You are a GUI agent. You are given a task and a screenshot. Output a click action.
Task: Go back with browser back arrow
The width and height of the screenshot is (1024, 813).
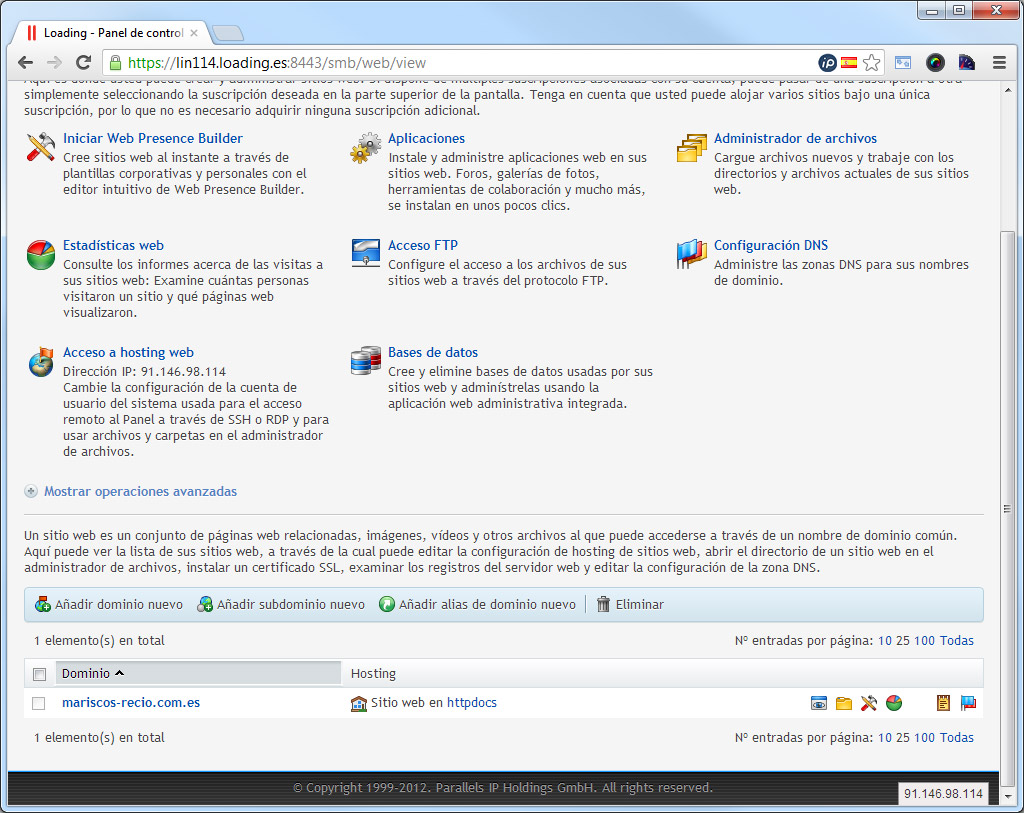25,63
